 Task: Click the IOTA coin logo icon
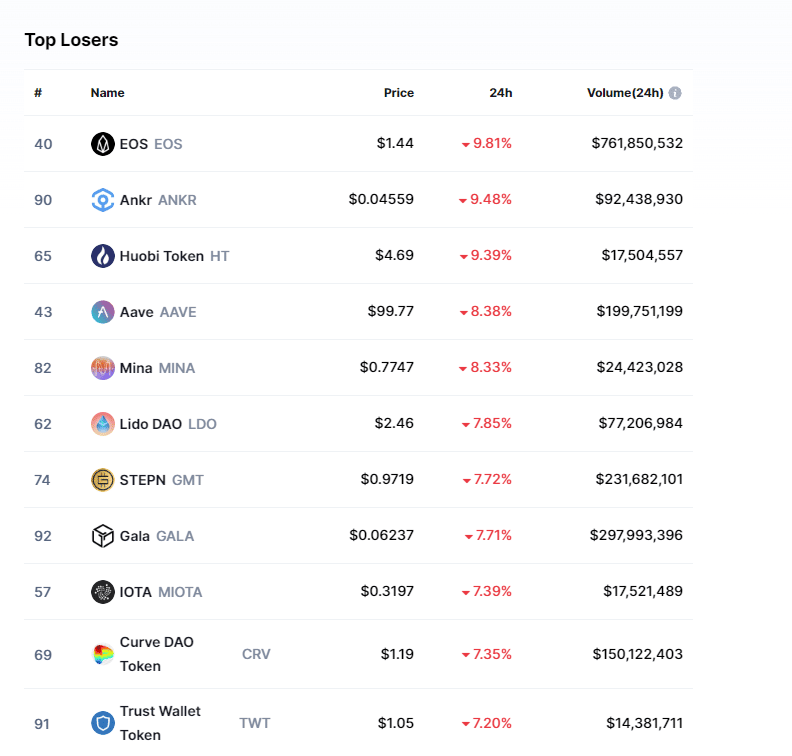pos(103,592)
